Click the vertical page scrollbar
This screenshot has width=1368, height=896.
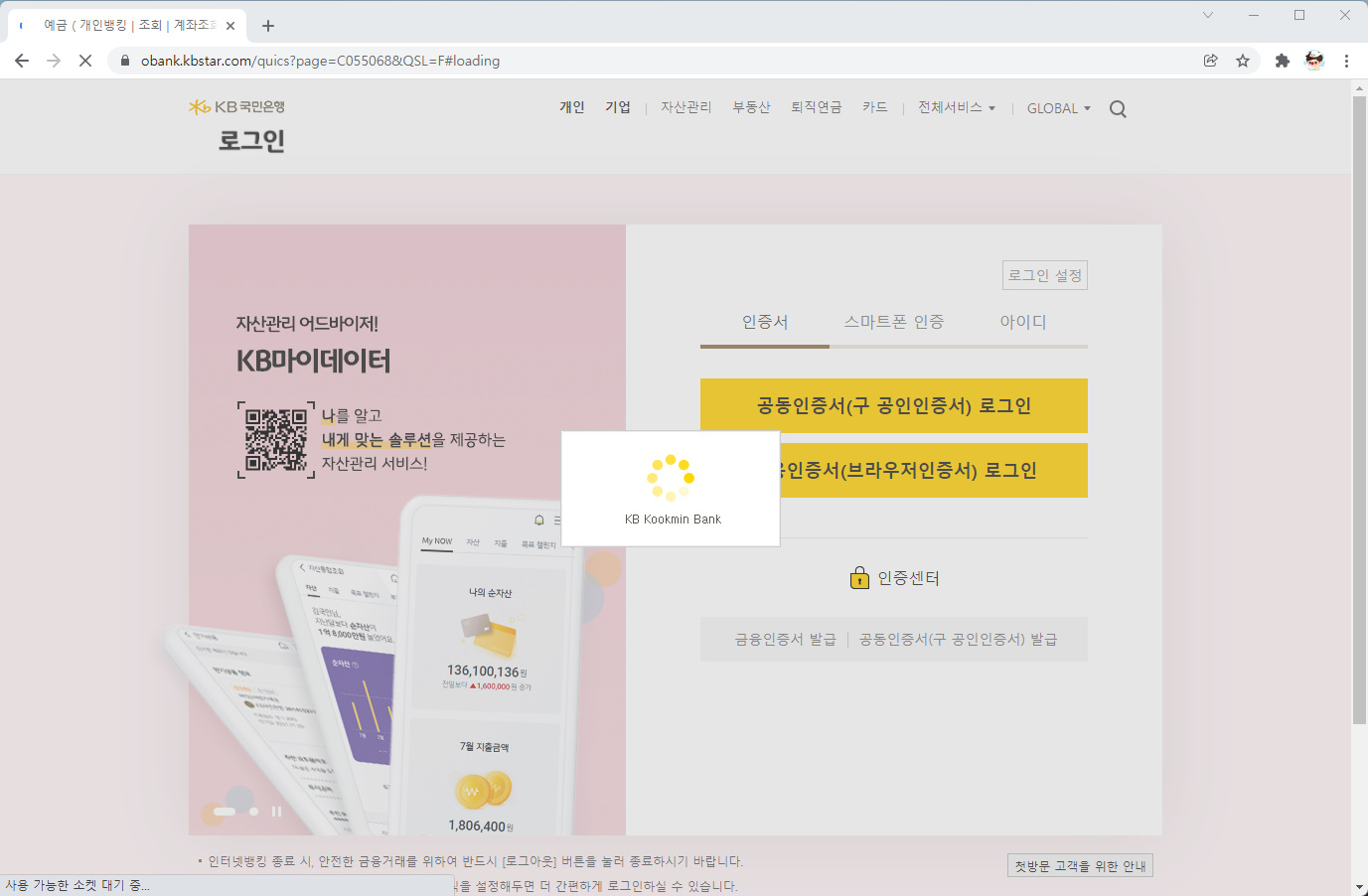(1360, 410)
